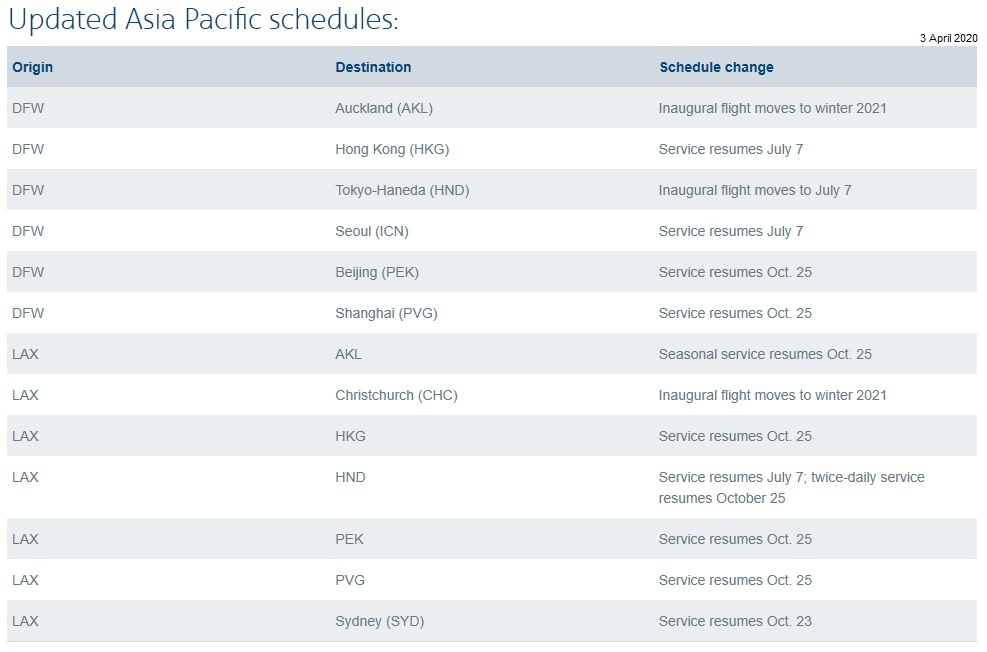Image resolution: width=987 pixels, height=652 pixels.
Task: Click the Beijing (PEK) destination cell
Action: tap(377, 272)
